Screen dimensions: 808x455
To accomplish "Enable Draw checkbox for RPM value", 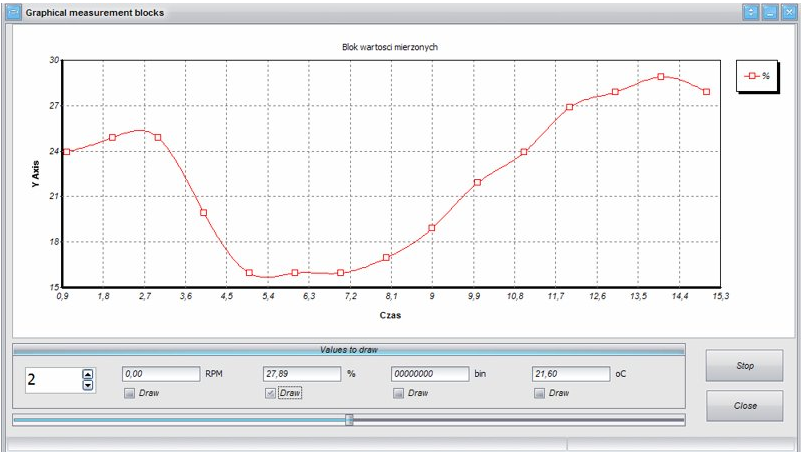I will (x=129, y=394).
